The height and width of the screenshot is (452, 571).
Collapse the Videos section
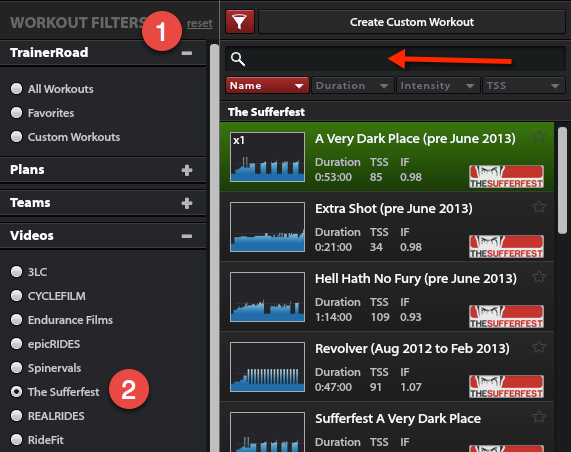(187, 236)
